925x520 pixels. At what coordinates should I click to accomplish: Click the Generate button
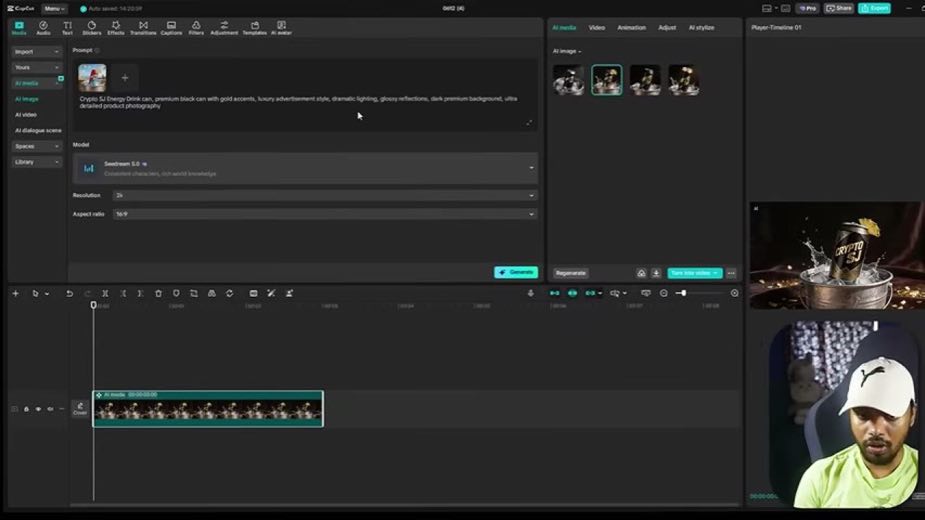[516, 272]
